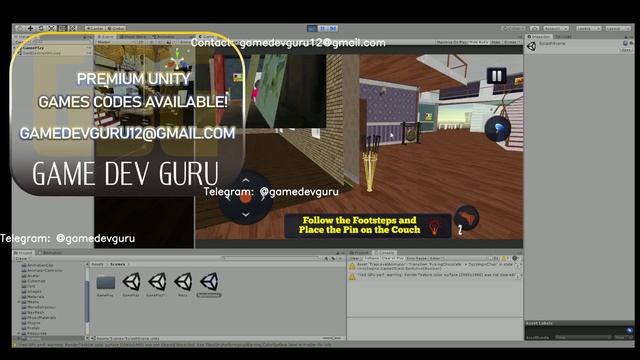This screenshot has width=640, height=360.
Task: Toggle Console Error Pause option
Action: pyautogui.click(x=417, y=258)
